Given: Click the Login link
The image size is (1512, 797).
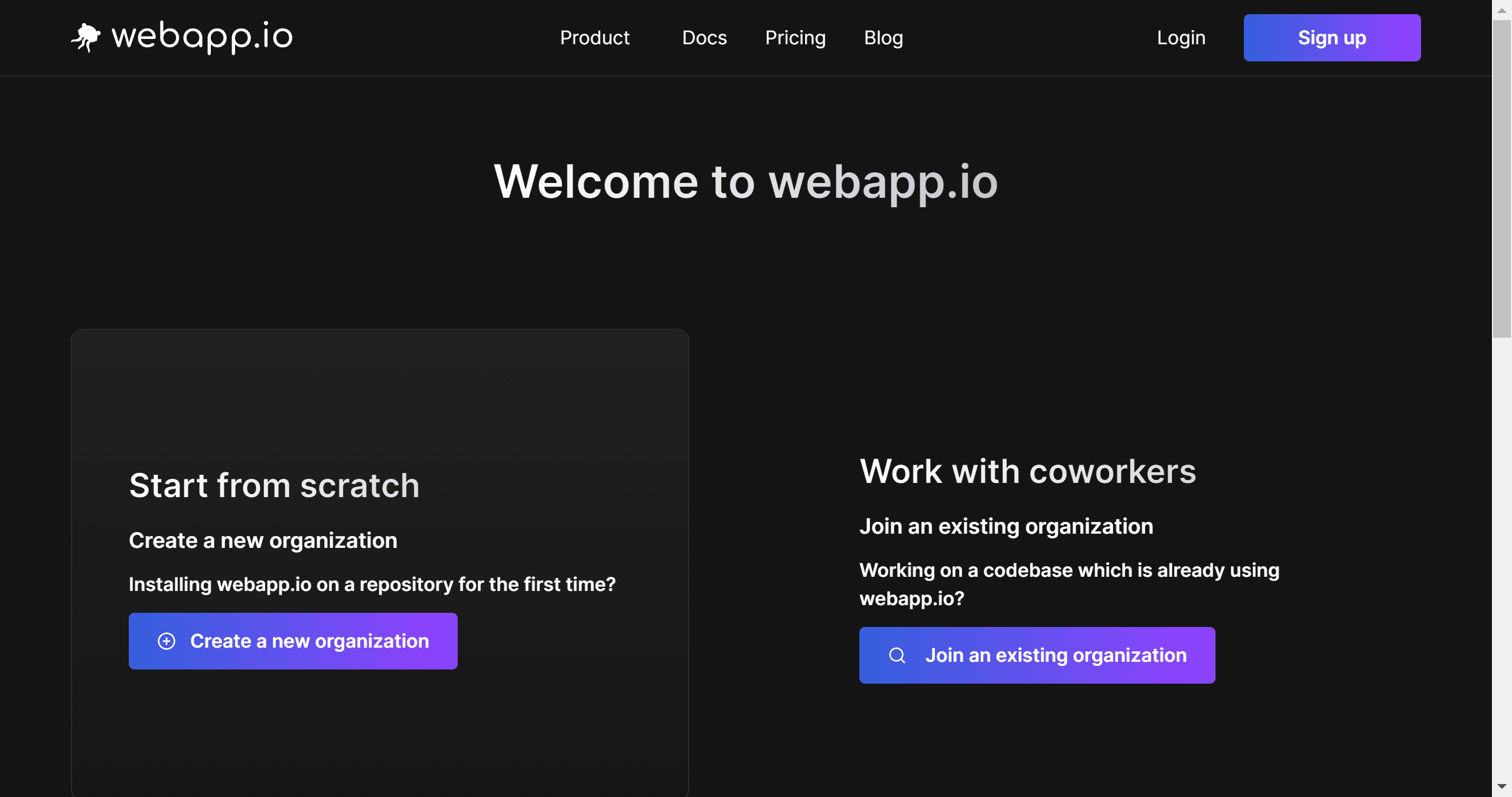Looking at the screenshot, I should (1181, 38).
